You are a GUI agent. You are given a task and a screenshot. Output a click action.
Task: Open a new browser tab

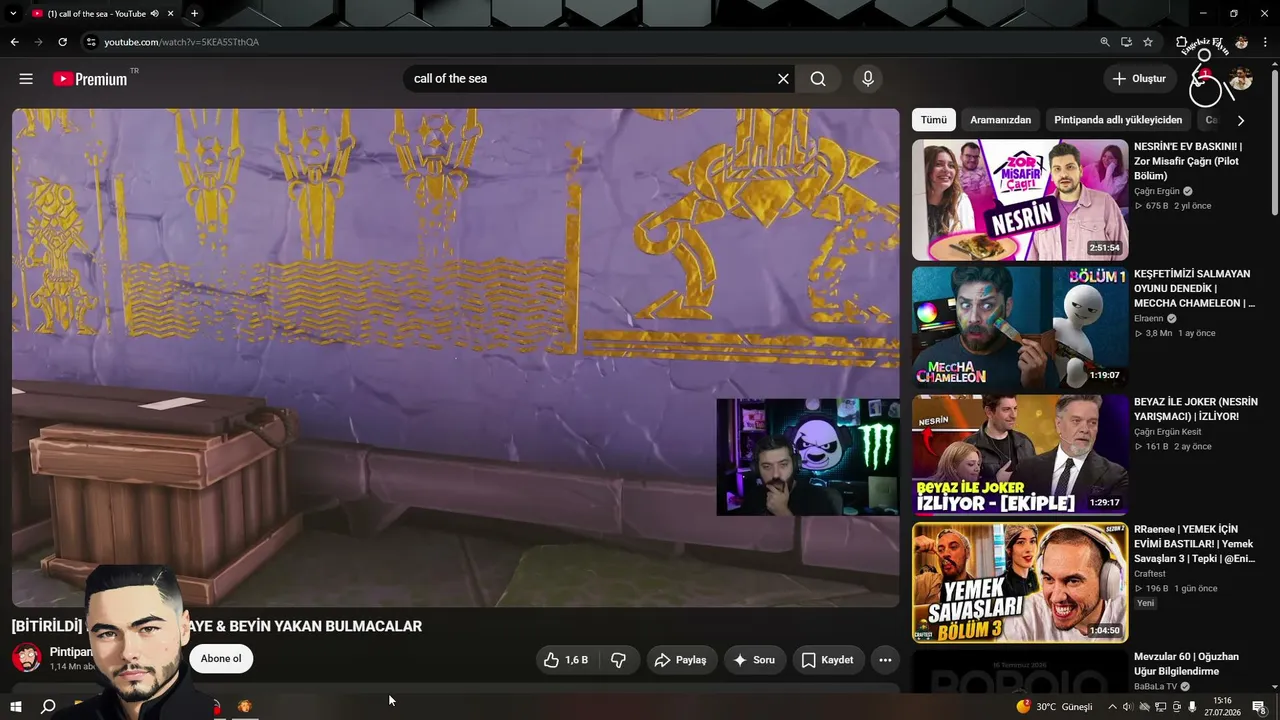194,14
